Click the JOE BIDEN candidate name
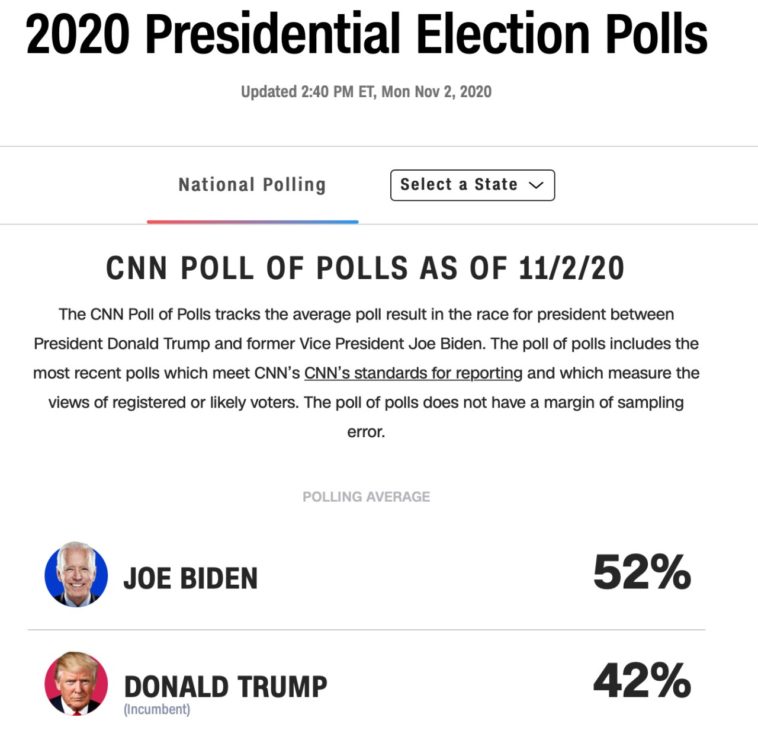758x740 pixels. [x=190, y=578]
